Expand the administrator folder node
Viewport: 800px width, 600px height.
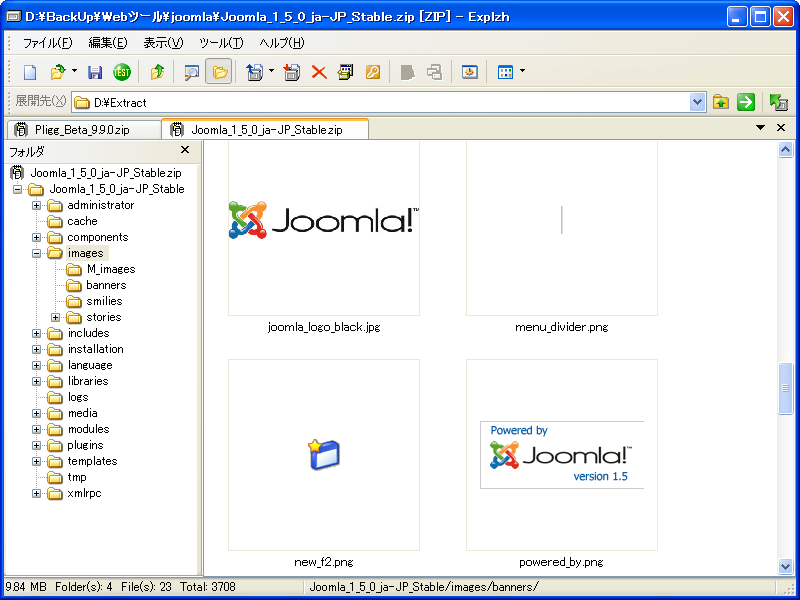pyautogui.click(x=36, y=205)
